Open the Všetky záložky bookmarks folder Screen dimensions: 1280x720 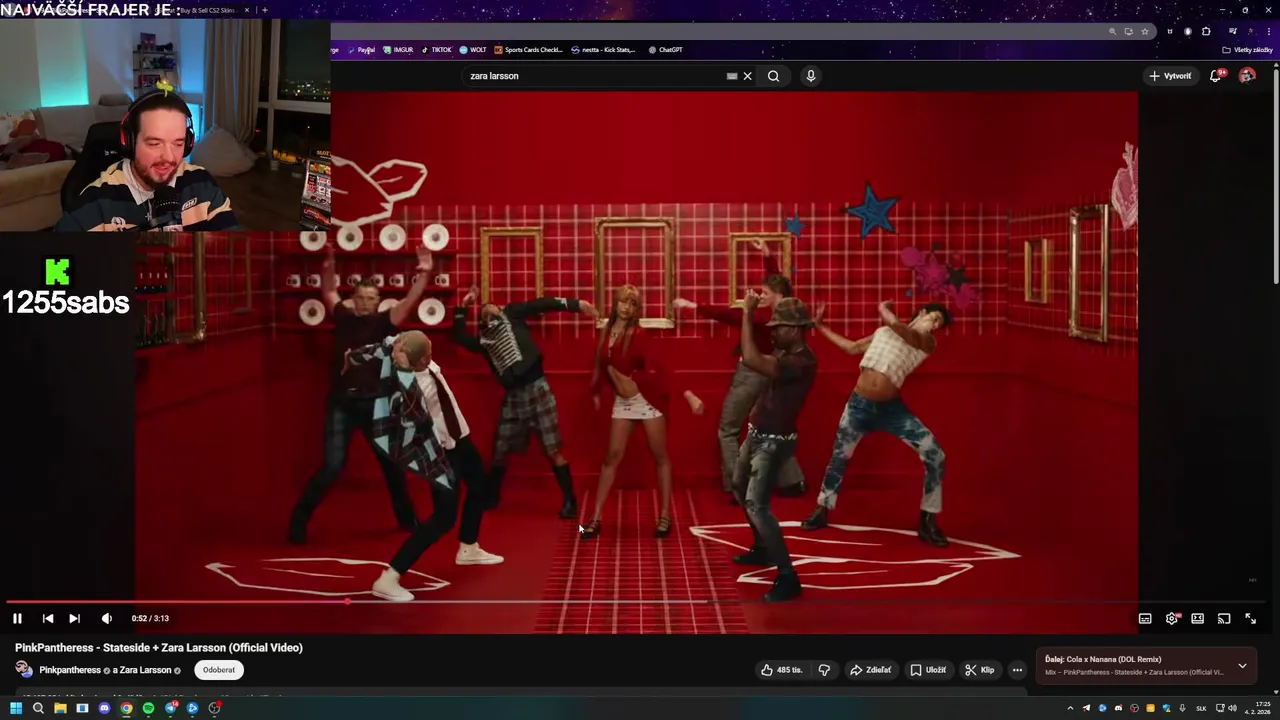[x=1247, y=50]
